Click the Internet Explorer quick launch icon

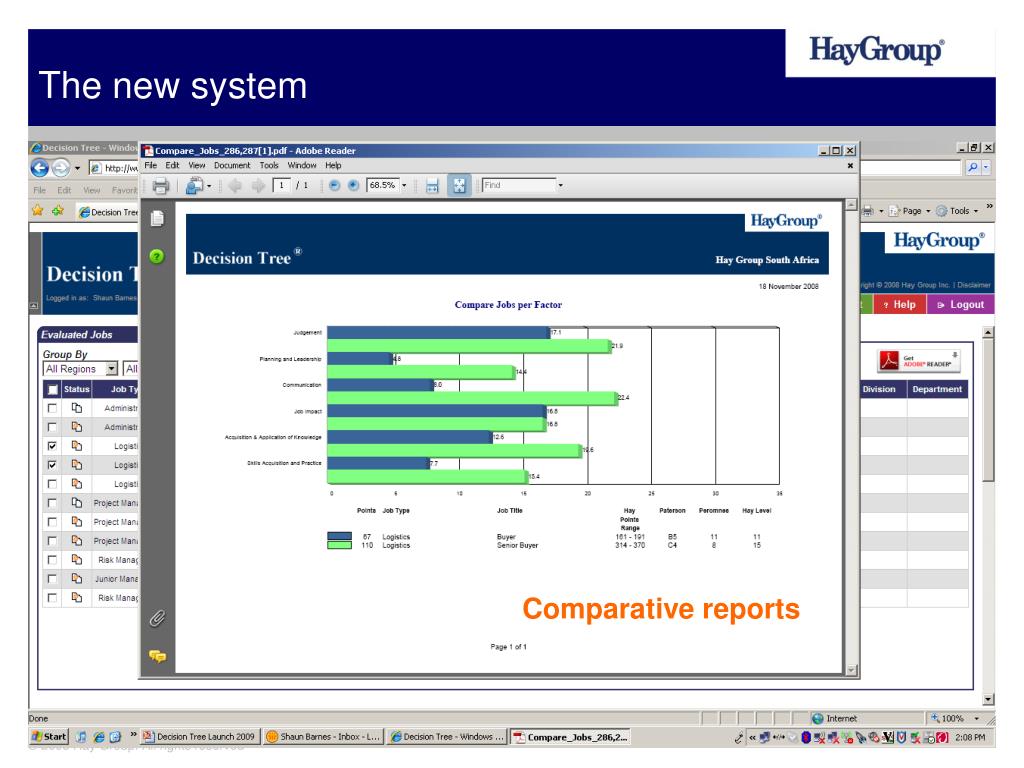99,737
